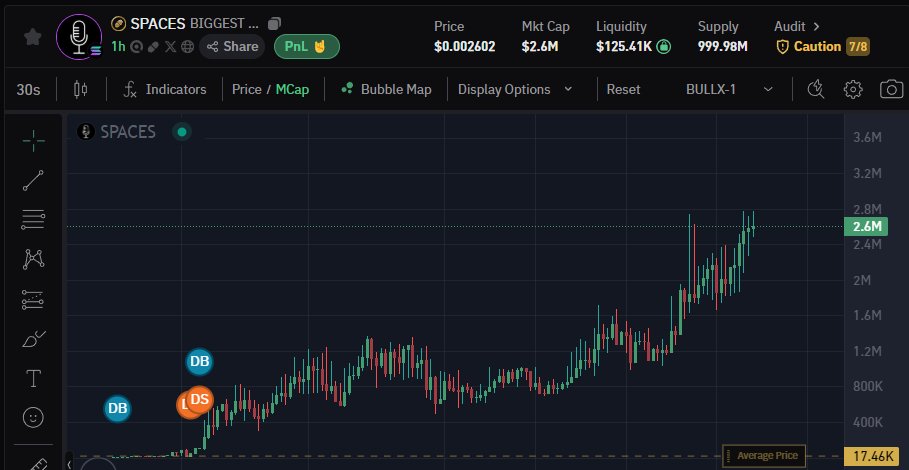This screenshot has height=470, width=909.
Task: Click the gold pill badge before SPACES
Action: [x=118, y=24]
